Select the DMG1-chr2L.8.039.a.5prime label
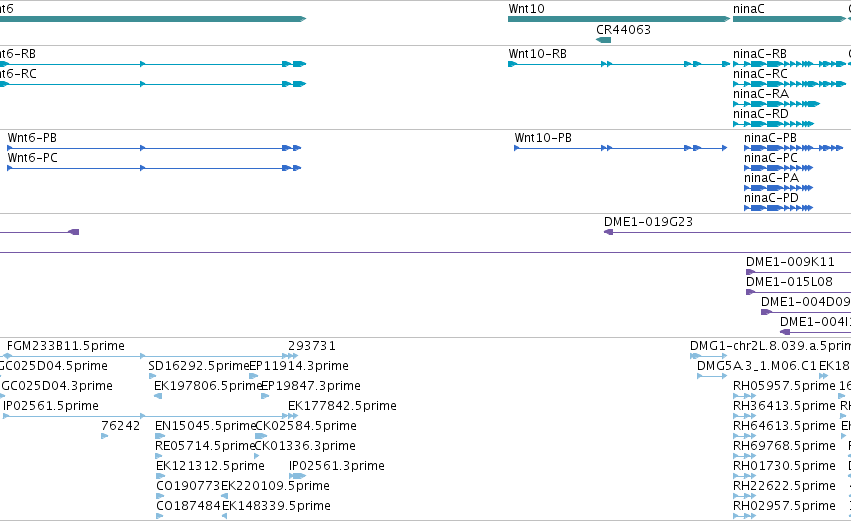 tap(770, 346)
